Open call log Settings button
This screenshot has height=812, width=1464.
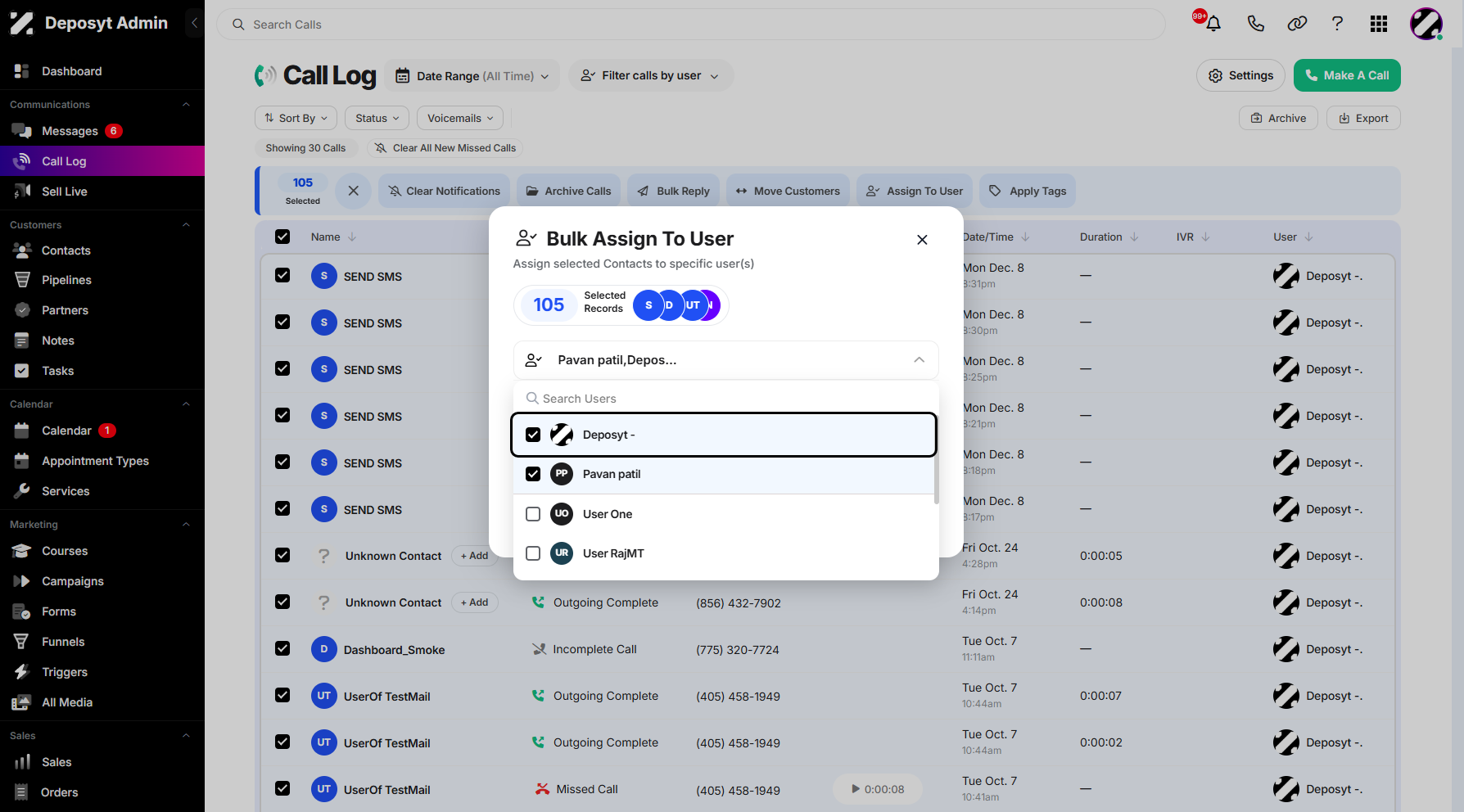coord(1240,75)
